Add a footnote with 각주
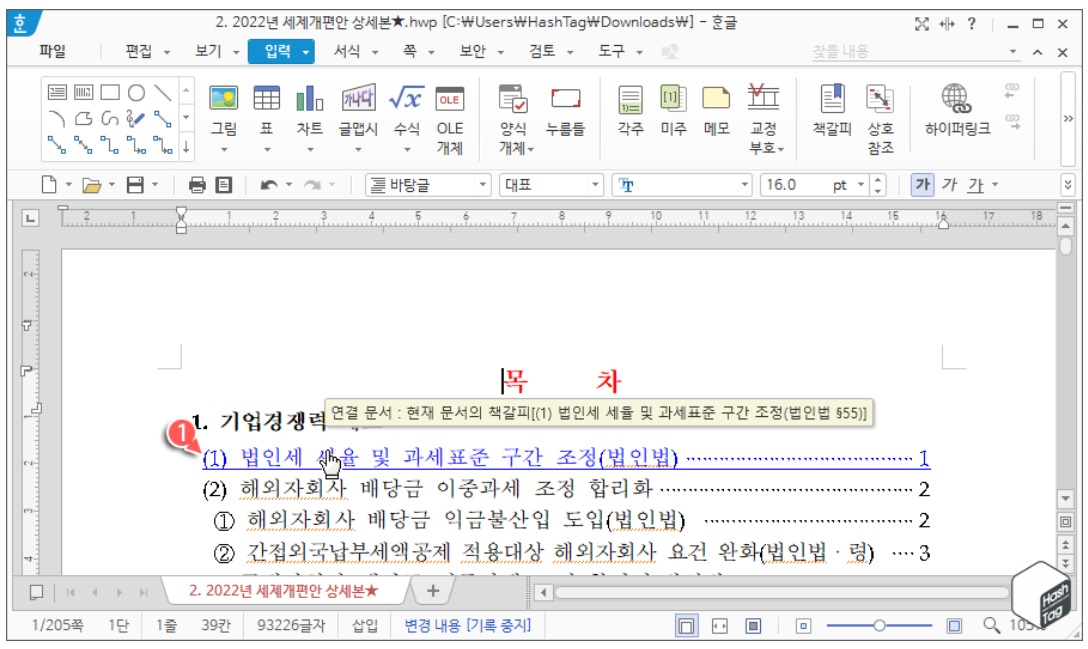This screenshot has height=649, width=1088. tap(630, 110)
